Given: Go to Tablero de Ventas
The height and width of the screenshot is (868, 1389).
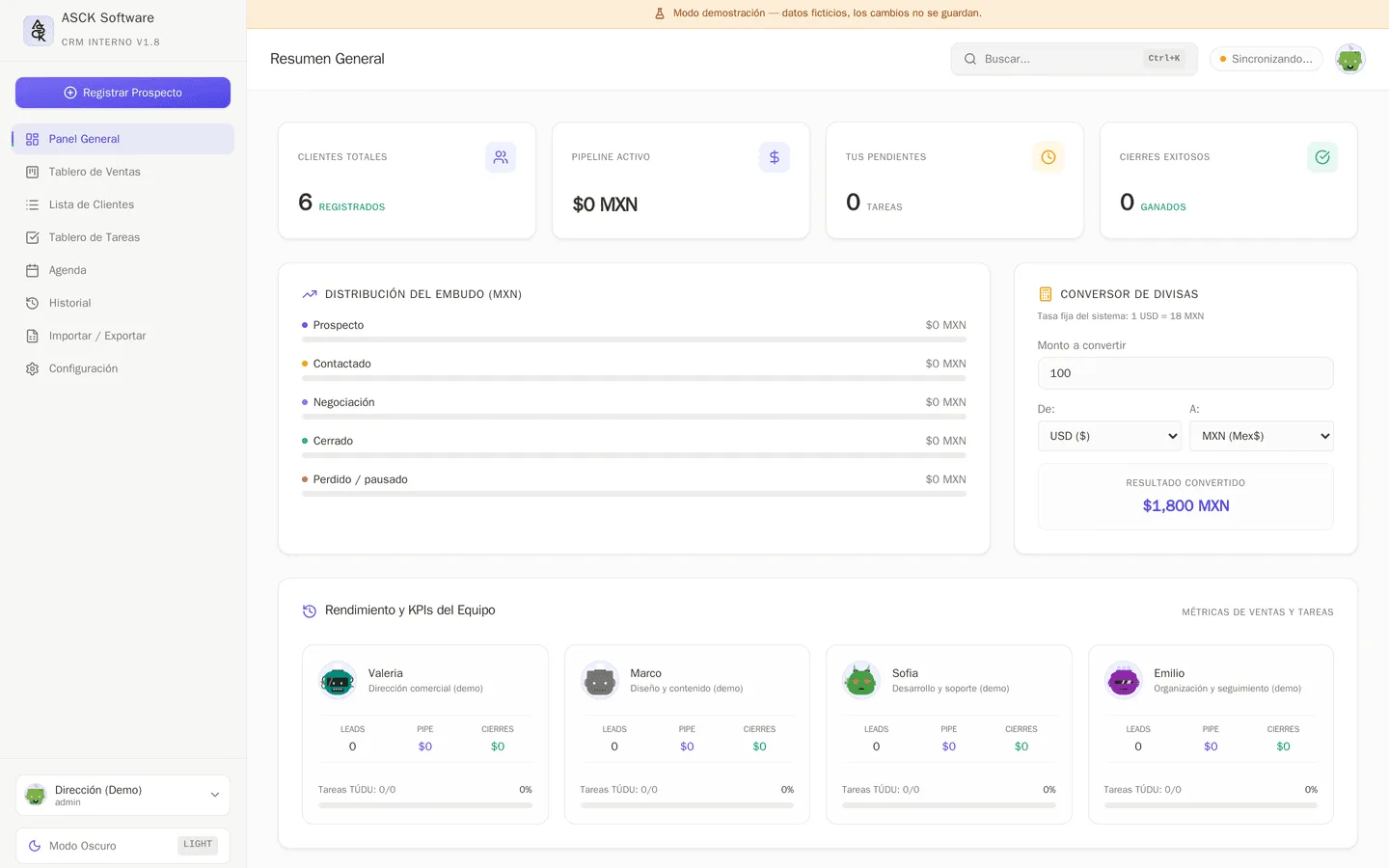Looking at the screenshot, I should point(123,172).
